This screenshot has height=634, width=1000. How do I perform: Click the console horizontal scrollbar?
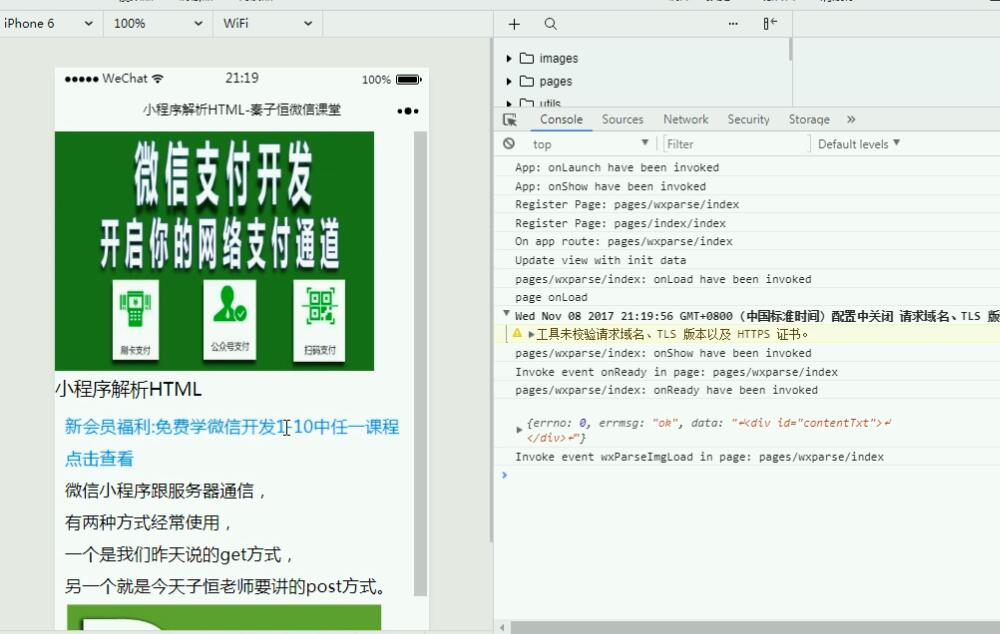(753, 628)
